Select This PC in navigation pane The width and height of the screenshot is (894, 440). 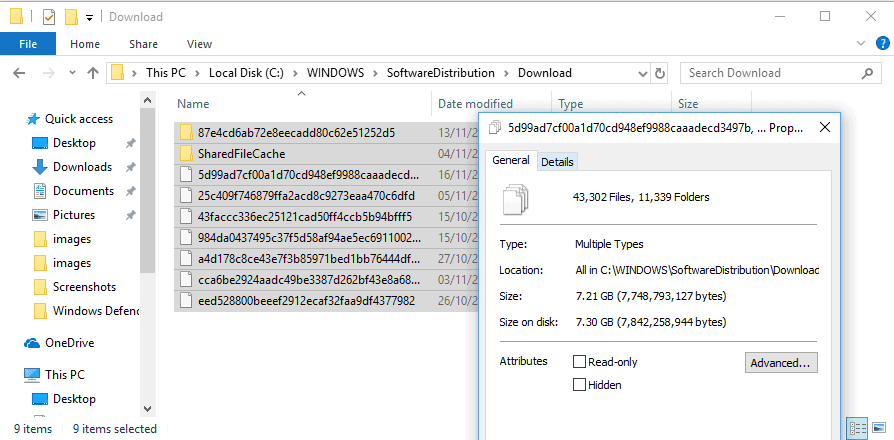point(64,374)
